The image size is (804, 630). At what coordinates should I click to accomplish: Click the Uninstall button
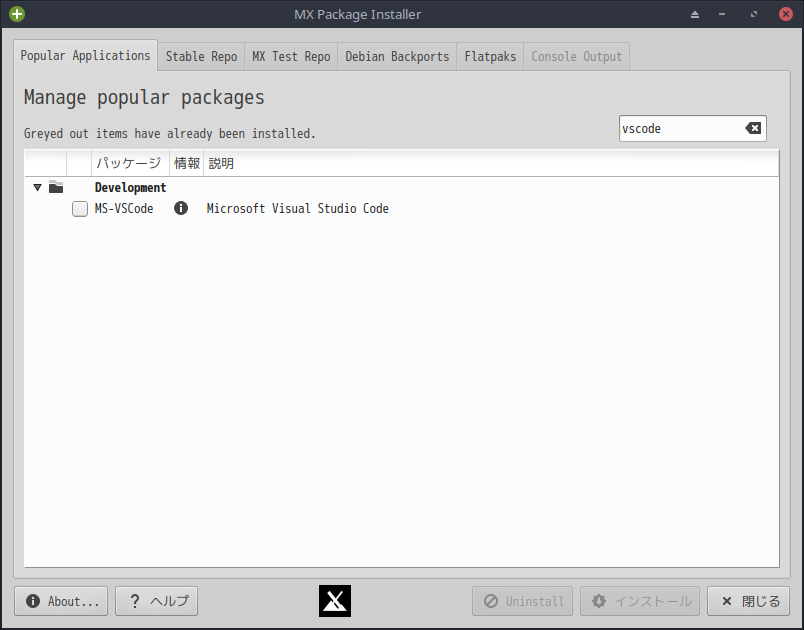tap(522, 601)
